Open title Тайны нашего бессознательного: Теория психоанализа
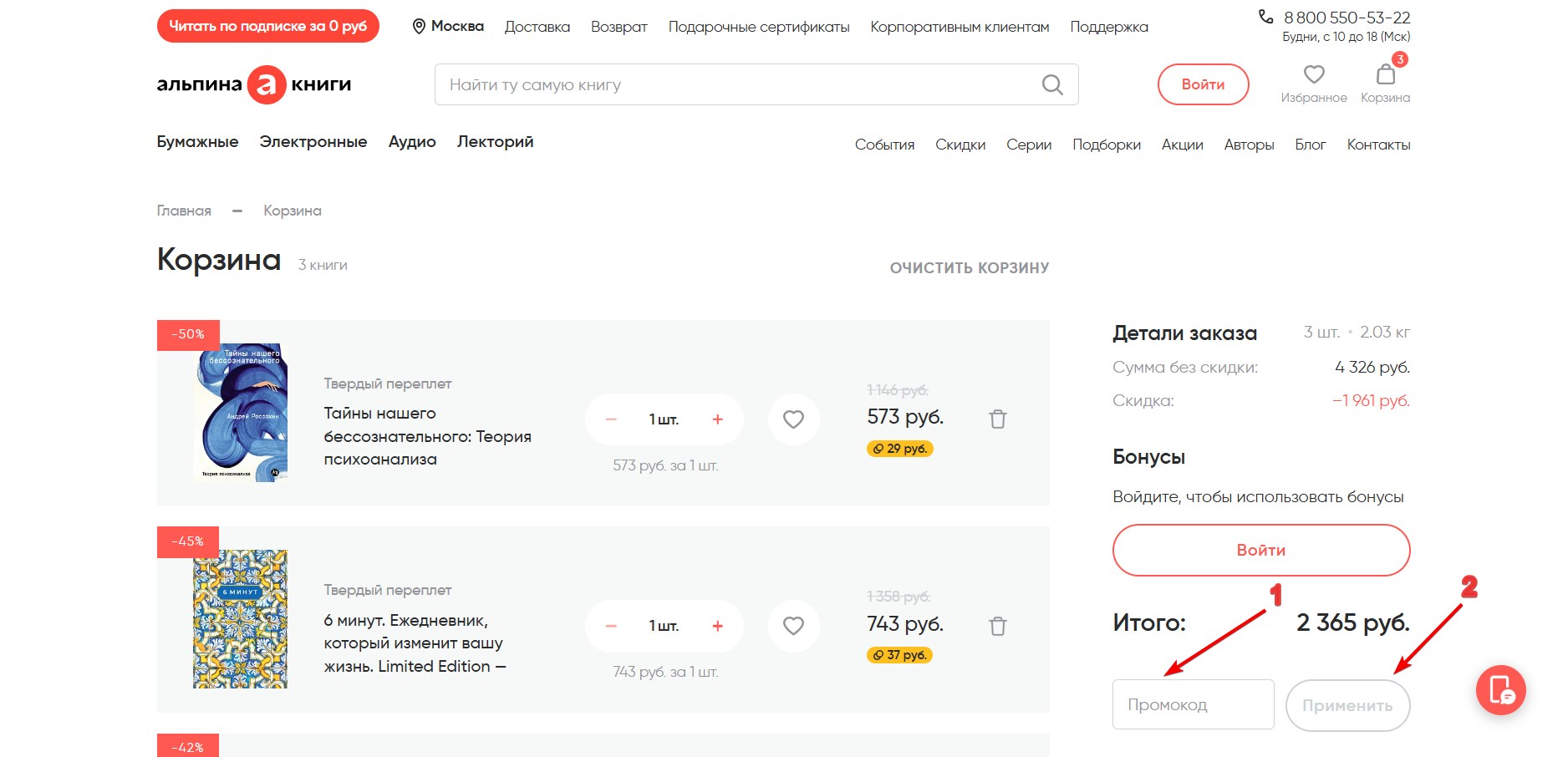Viewport: 1568px width, 757px height. [427, 436]
